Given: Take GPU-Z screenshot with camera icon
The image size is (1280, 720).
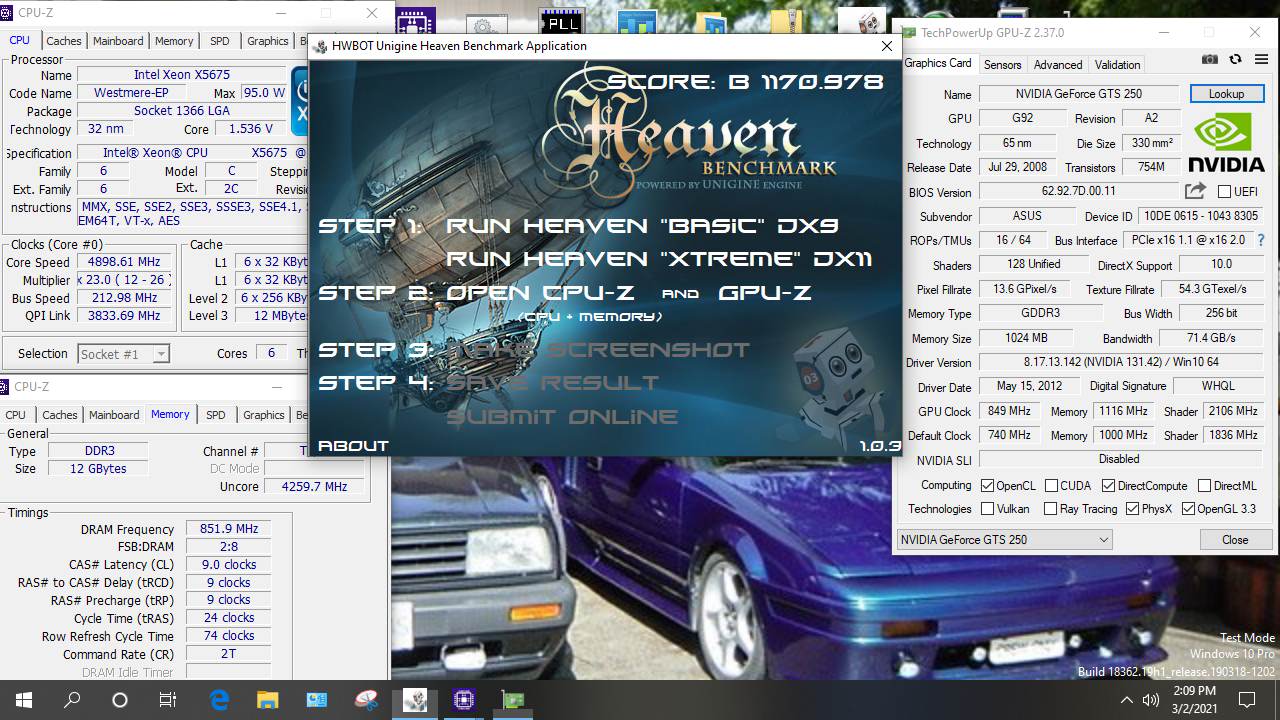Looking at the screenshot, I should pyautogui.click(x=1210, y=60).
